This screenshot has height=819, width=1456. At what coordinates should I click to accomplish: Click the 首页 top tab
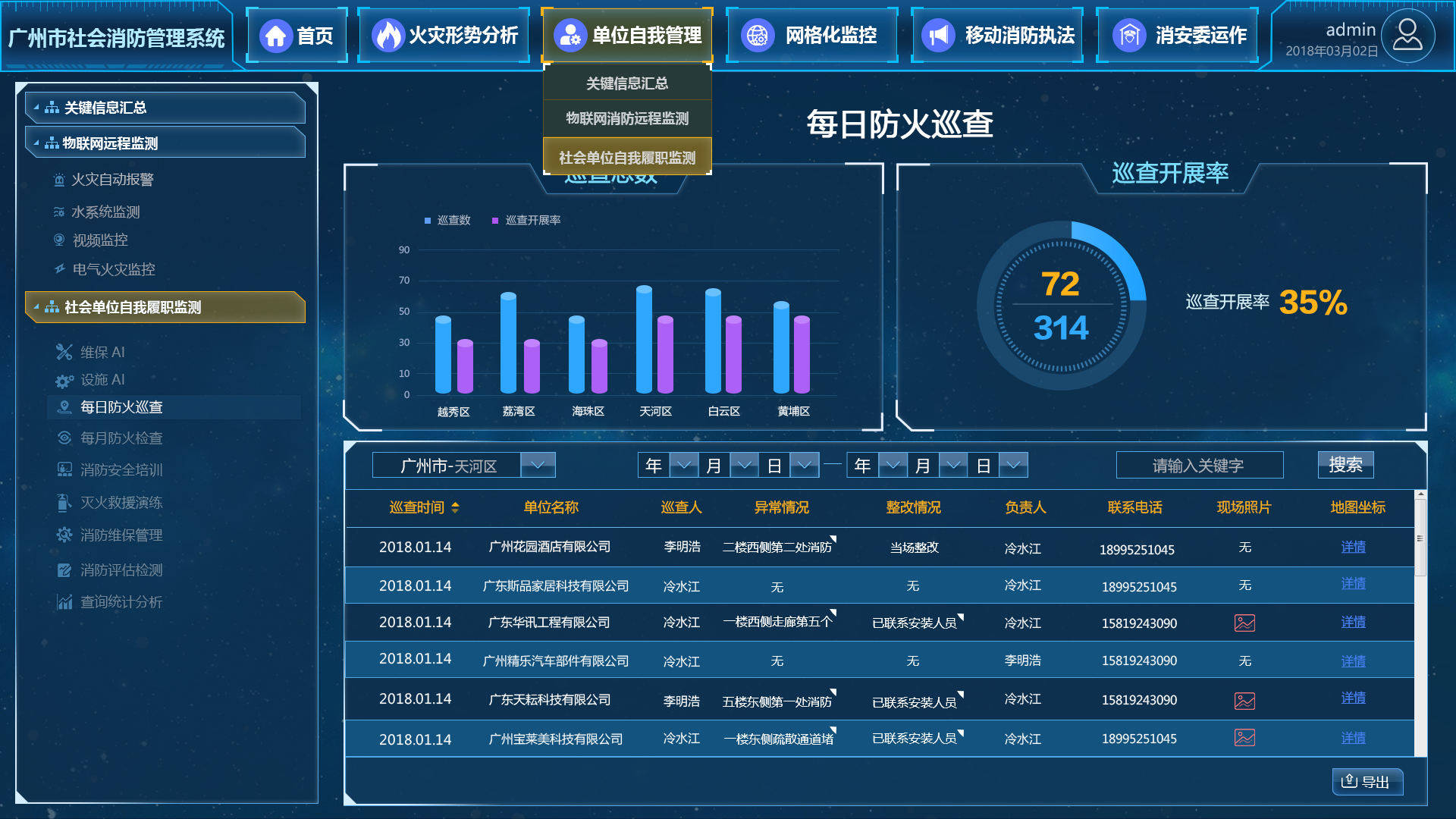(x=297, y=36)
